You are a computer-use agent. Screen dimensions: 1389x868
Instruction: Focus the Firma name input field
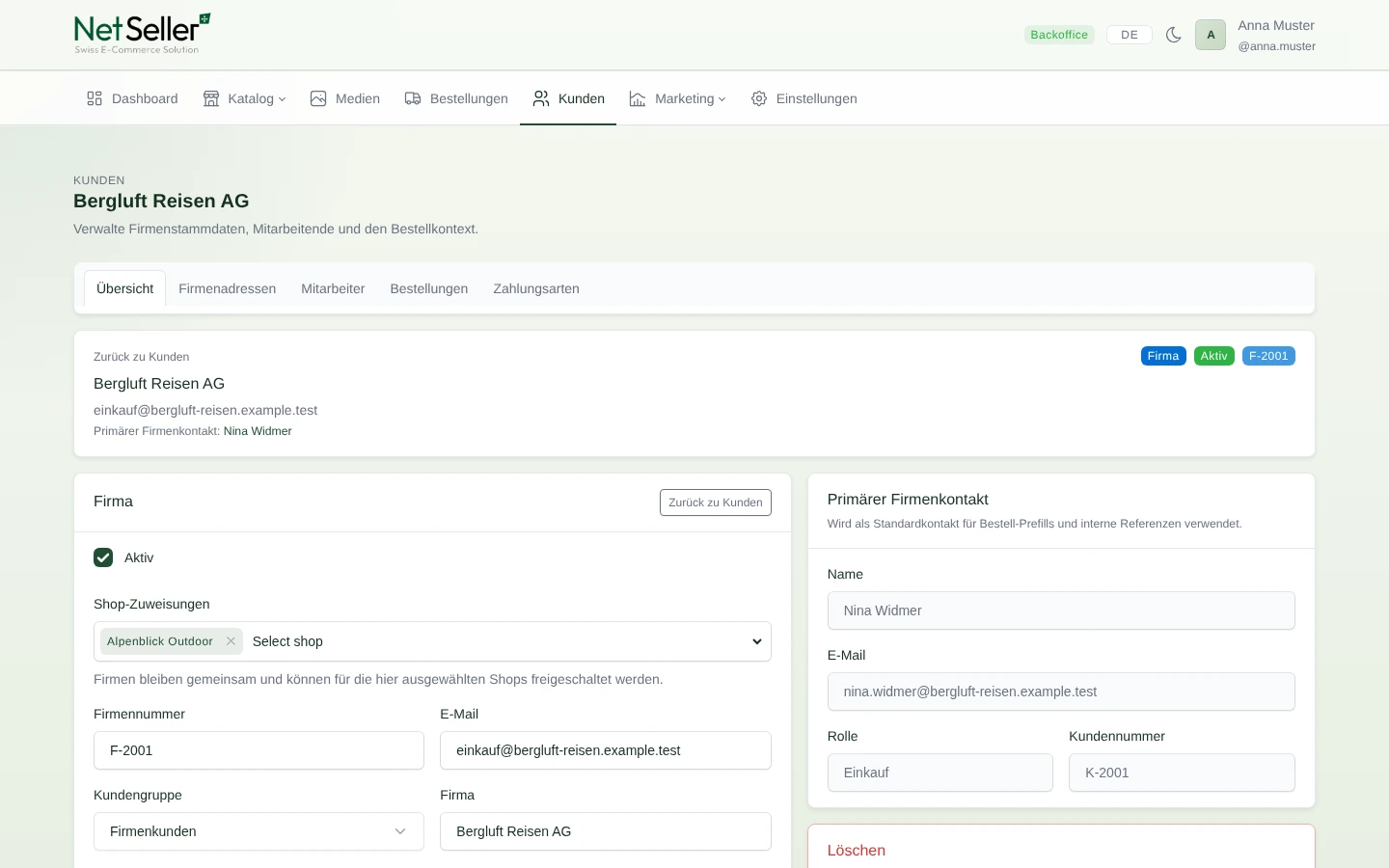point(606,831)
